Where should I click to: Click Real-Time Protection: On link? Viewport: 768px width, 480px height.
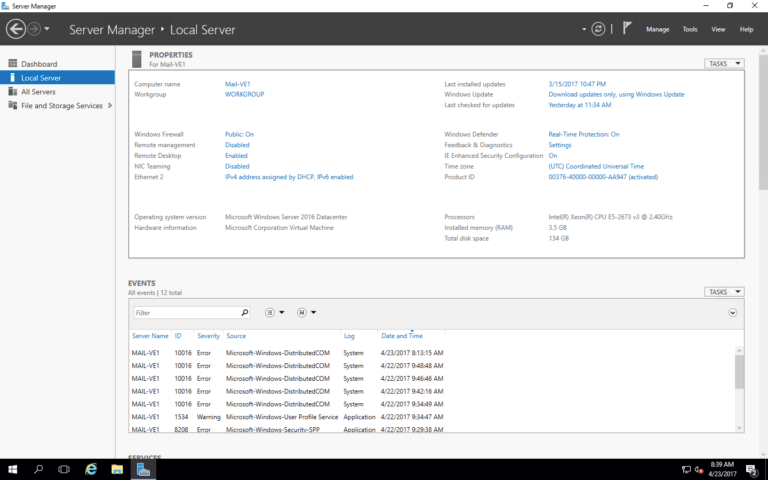(584, 134)
